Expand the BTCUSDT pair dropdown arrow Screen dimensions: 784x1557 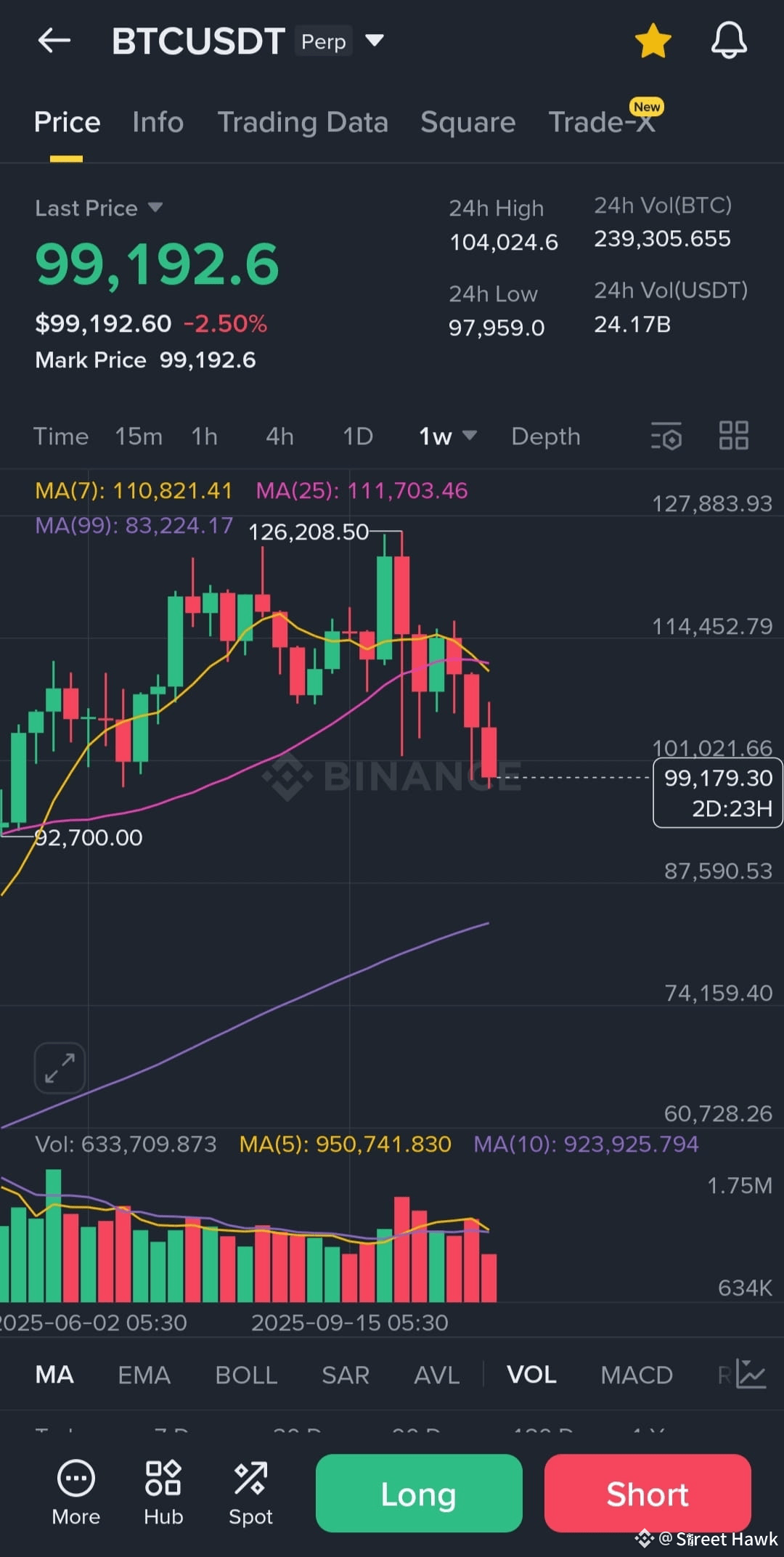click(x=375, y=40)
